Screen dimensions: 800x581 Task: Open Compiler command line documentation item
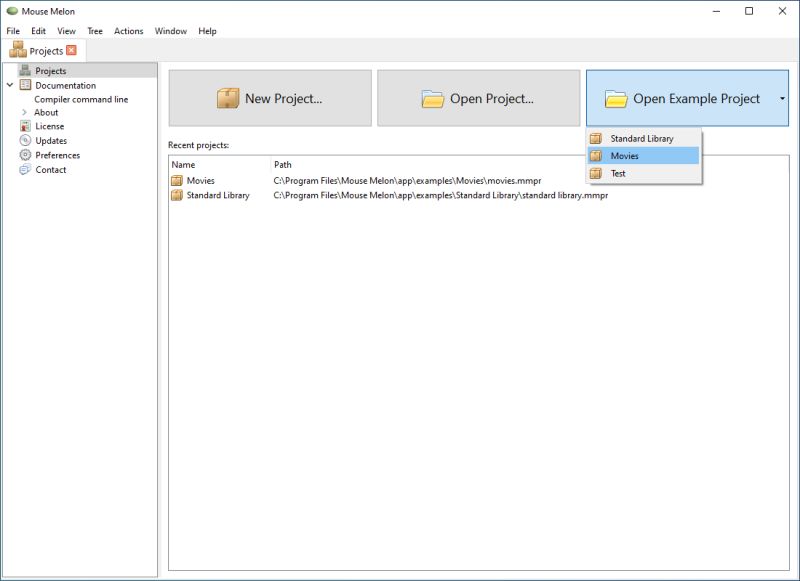pyautogui.click(x=81, y=99)
